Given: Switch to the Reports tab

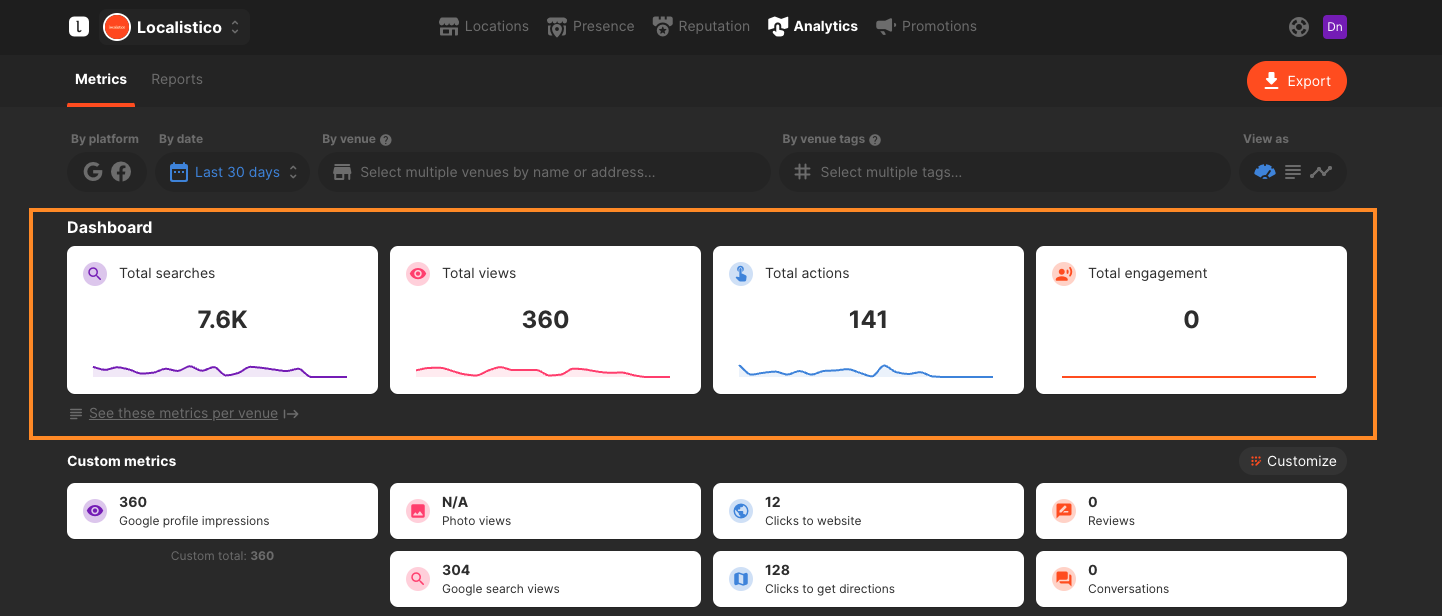Looking at the screenshot, I should click(177, 79).
